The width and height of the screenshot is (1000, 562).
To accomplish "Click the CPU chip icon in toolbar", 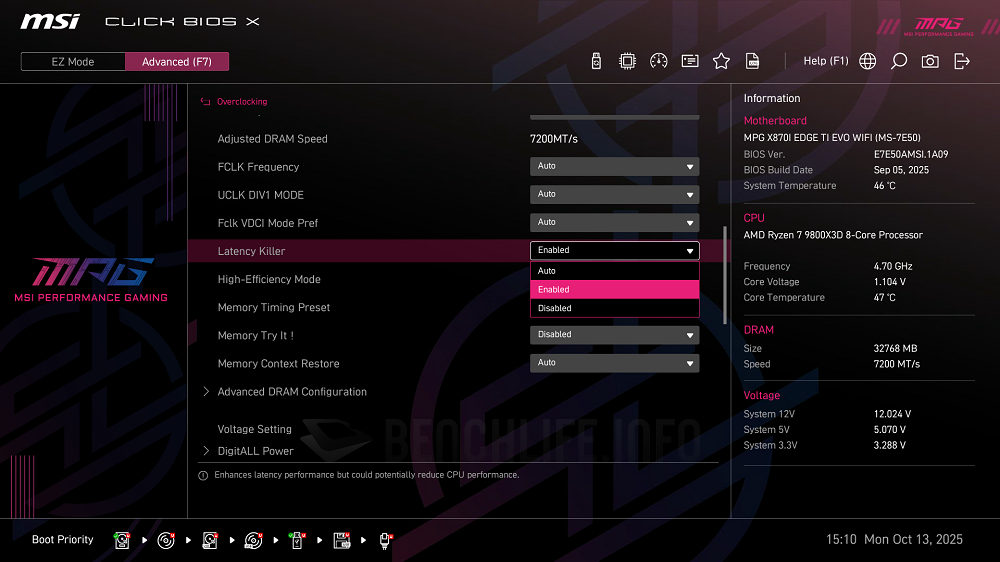I will 627,61.
